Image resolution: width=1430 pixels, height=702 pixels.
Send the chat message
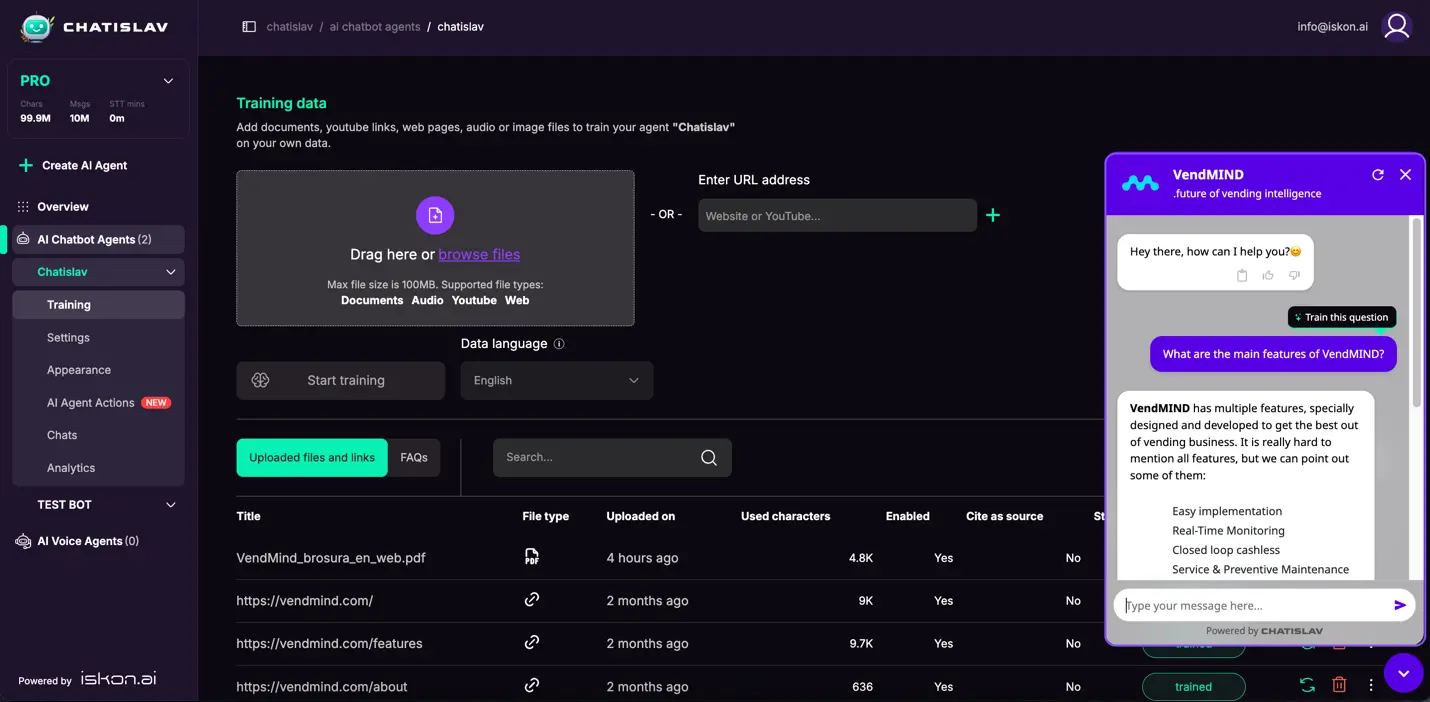[x=1400, y=605]
